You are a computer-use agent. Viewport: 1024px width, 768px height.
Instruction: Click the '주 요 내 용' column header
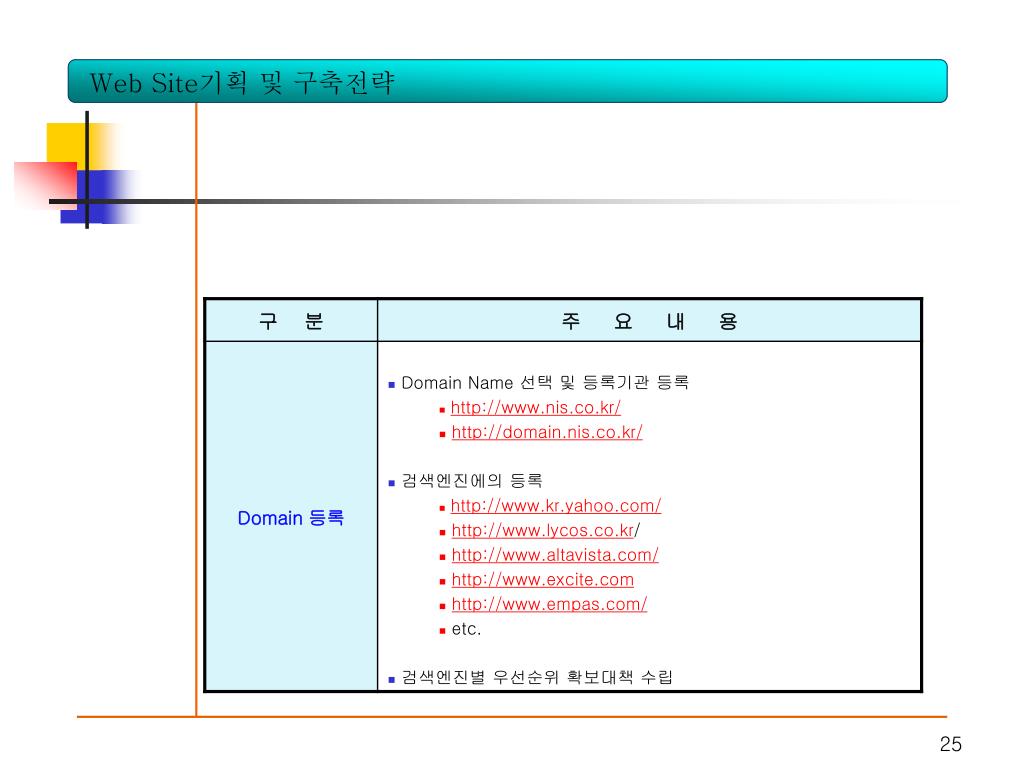(649, 321)
